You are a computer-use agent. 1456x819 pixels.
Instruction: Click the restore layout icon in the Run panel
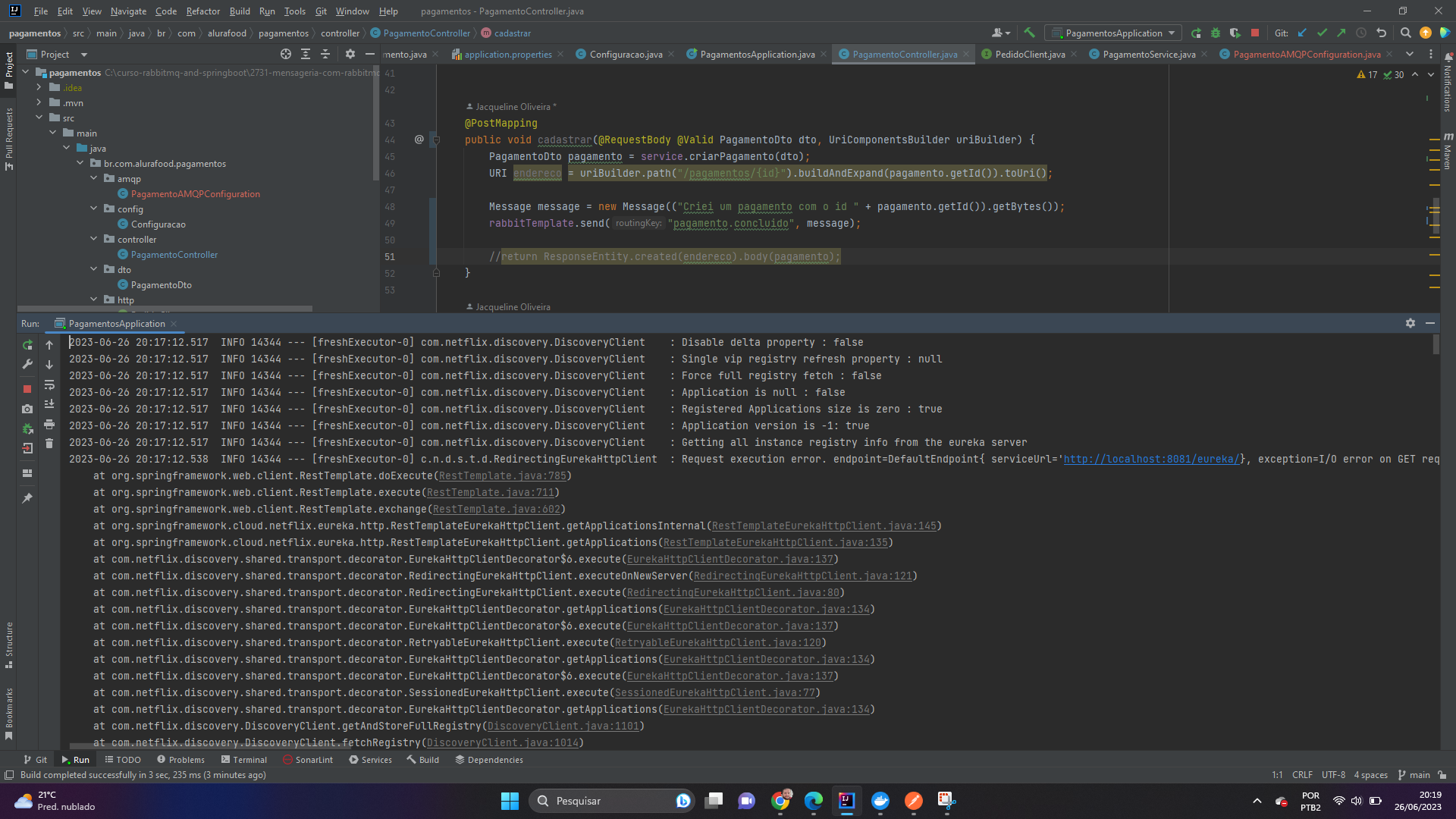(x=27, y=473)
